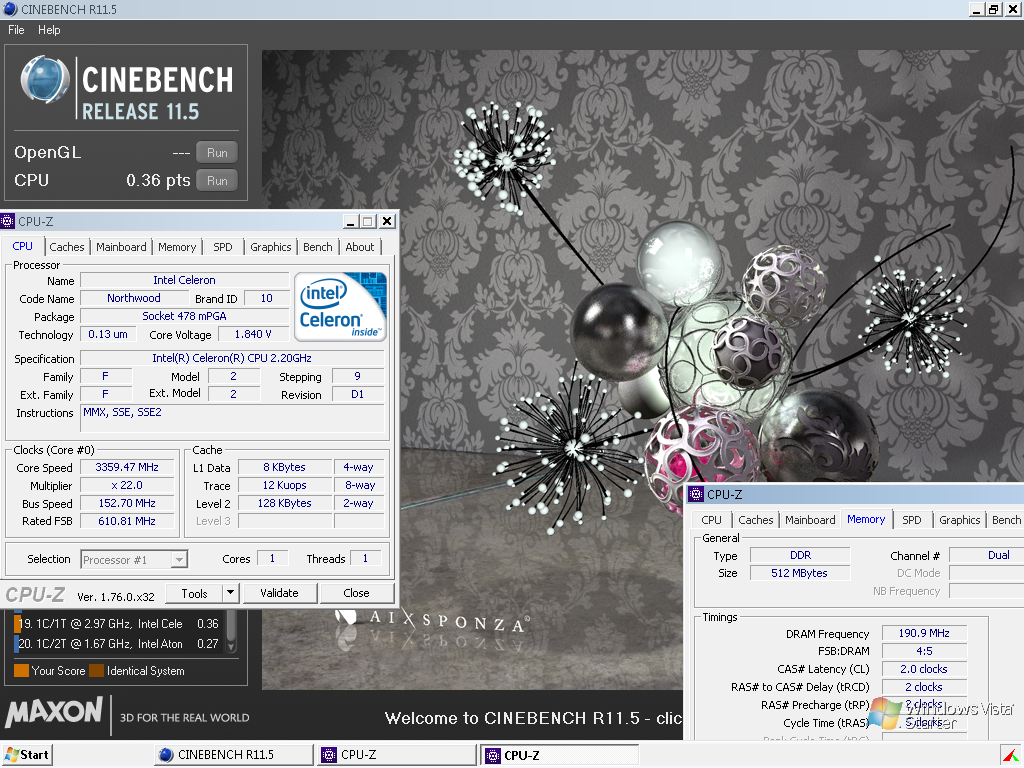This screenshot has width=1024, height=768.
Task: Select ranking row 20 Intel Atom 0.27
Action: click(118, 643)
